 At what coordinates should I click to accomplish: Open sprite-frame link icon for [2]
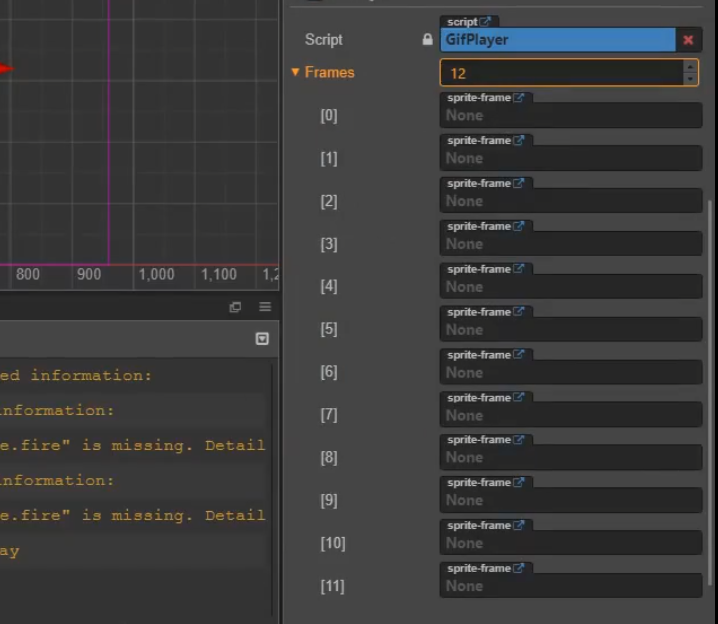[x=518, y=183]
